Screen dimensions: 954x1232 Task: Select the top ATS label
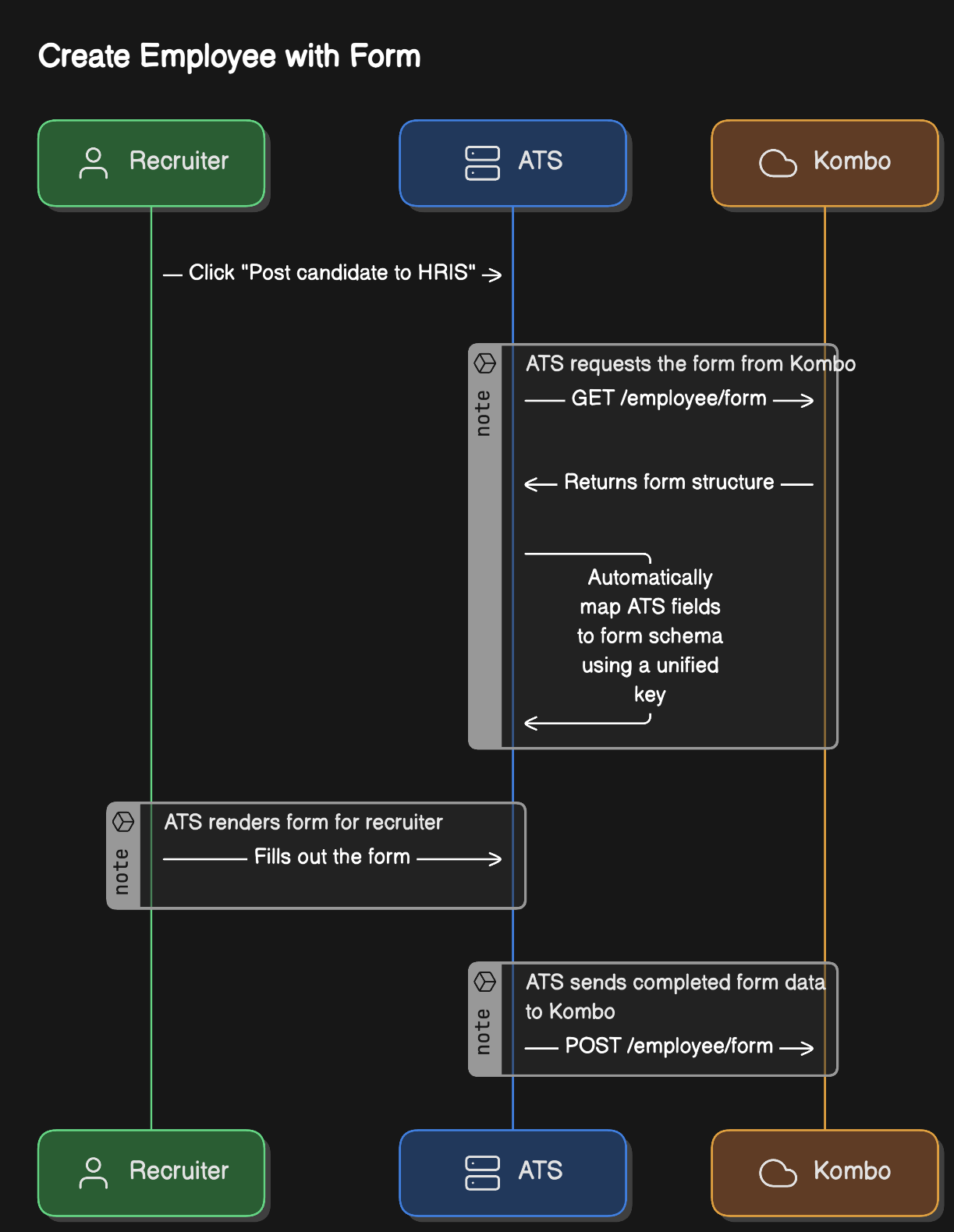[x=541, y=161]
